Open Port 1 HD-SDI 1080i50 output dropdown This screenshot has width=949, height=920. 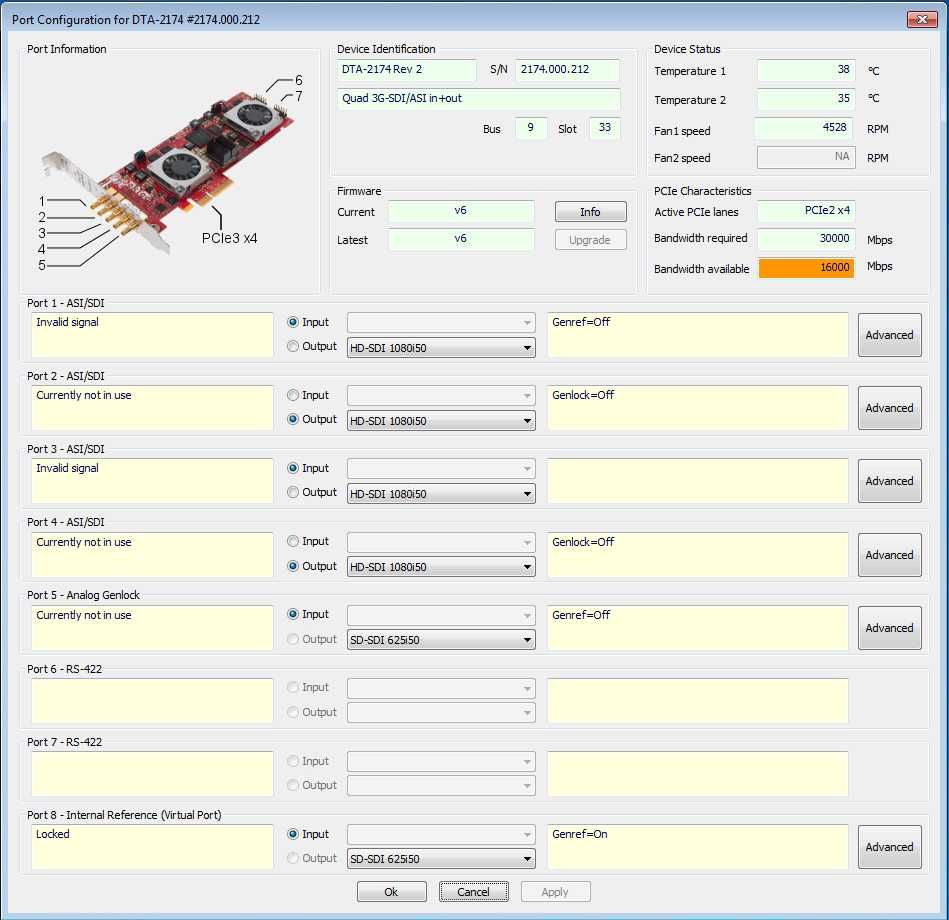(441, 348)
